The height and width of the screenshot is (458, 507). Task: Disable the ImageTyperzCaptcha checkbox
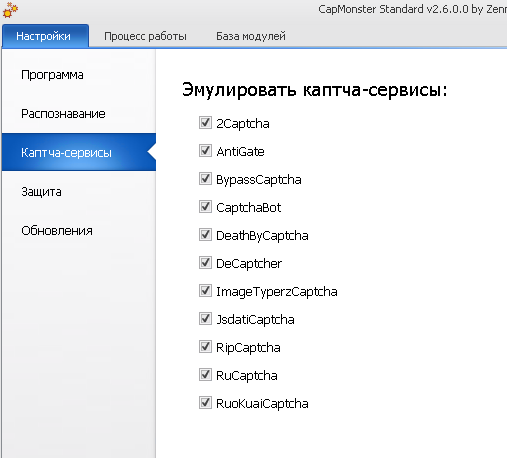(205, 291)
